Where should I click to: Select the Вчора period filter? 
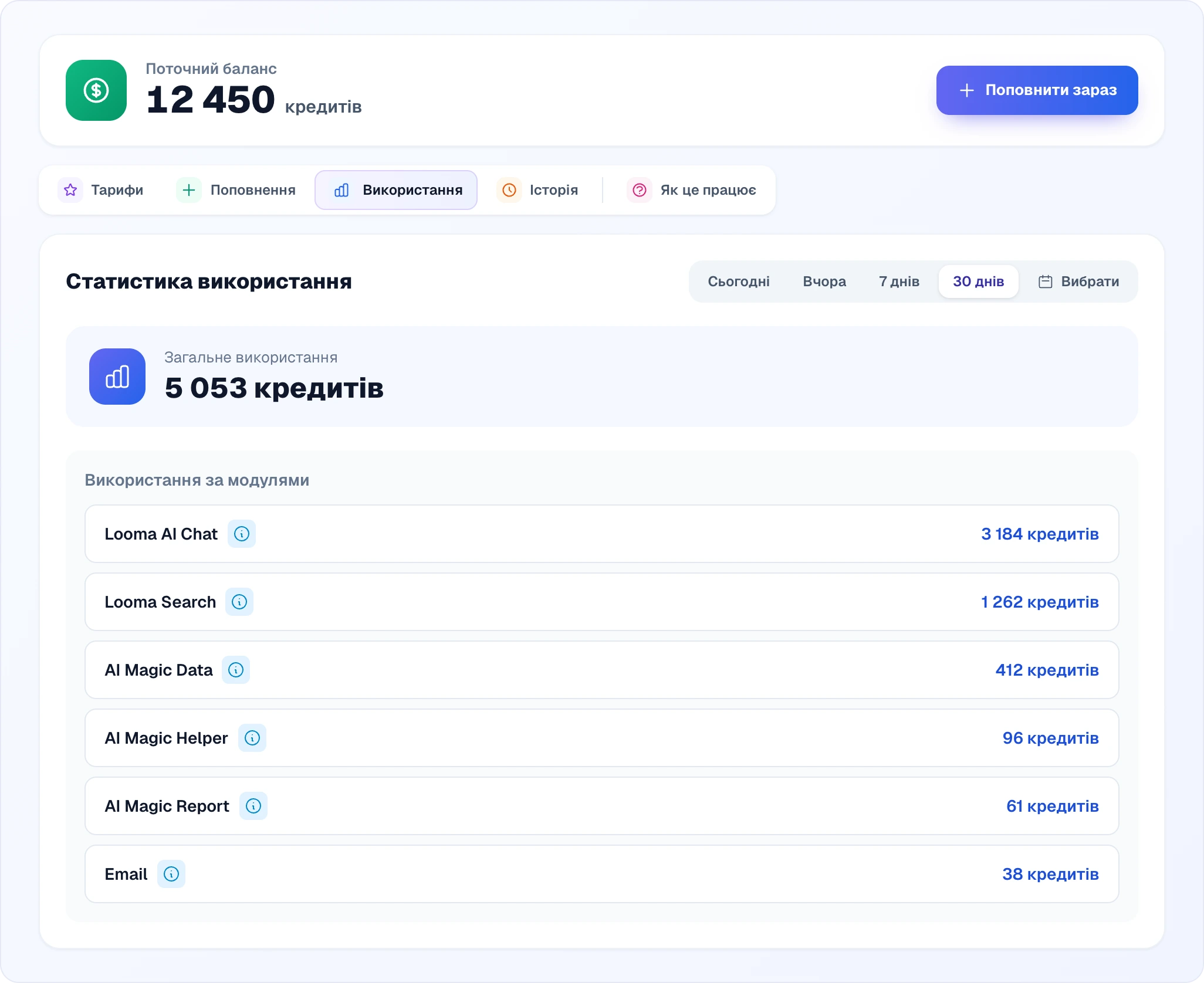(x=824, y=282)
